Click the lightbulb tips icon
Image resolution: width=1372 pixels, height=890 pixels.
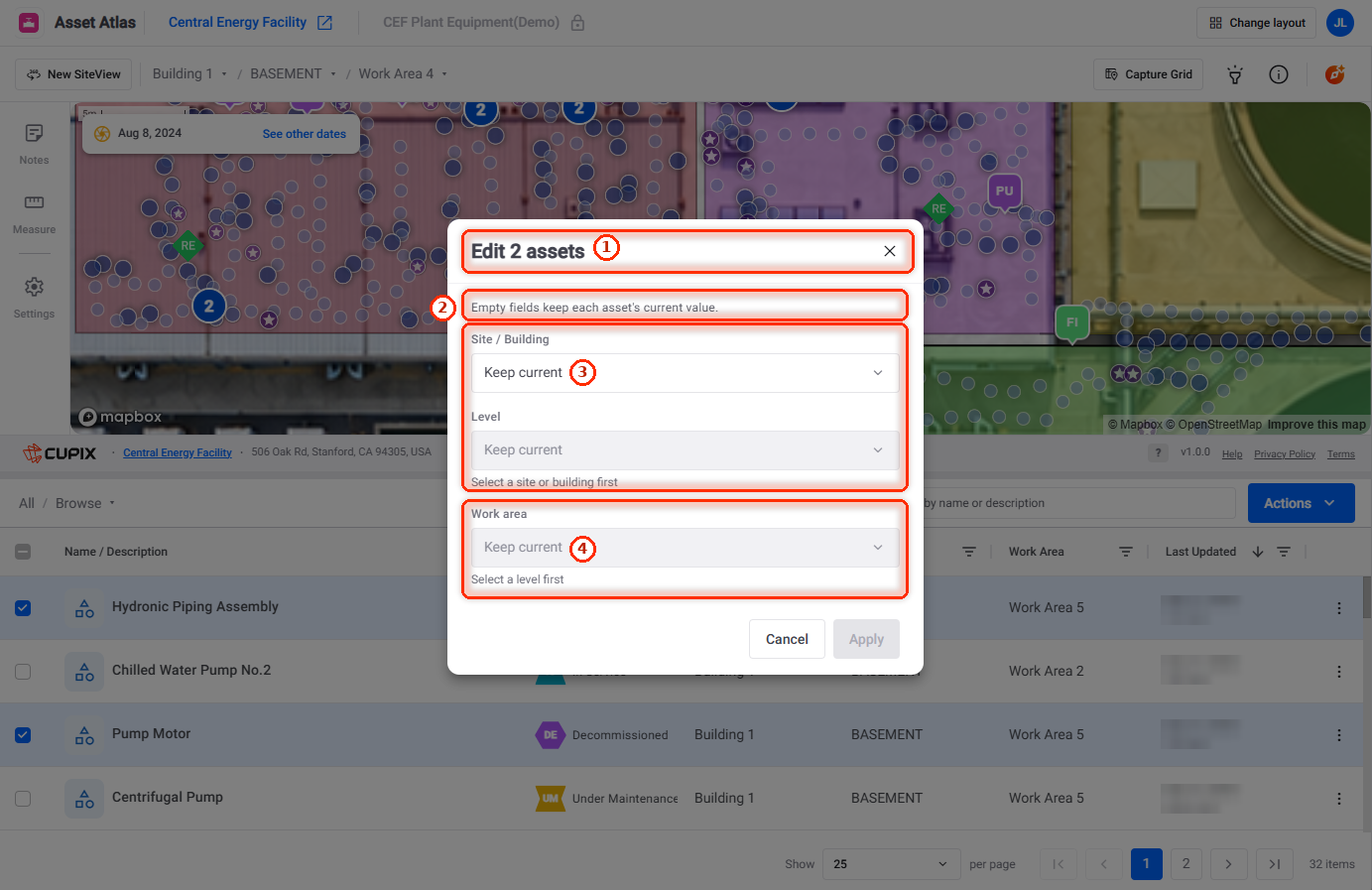pos(1234,74)
